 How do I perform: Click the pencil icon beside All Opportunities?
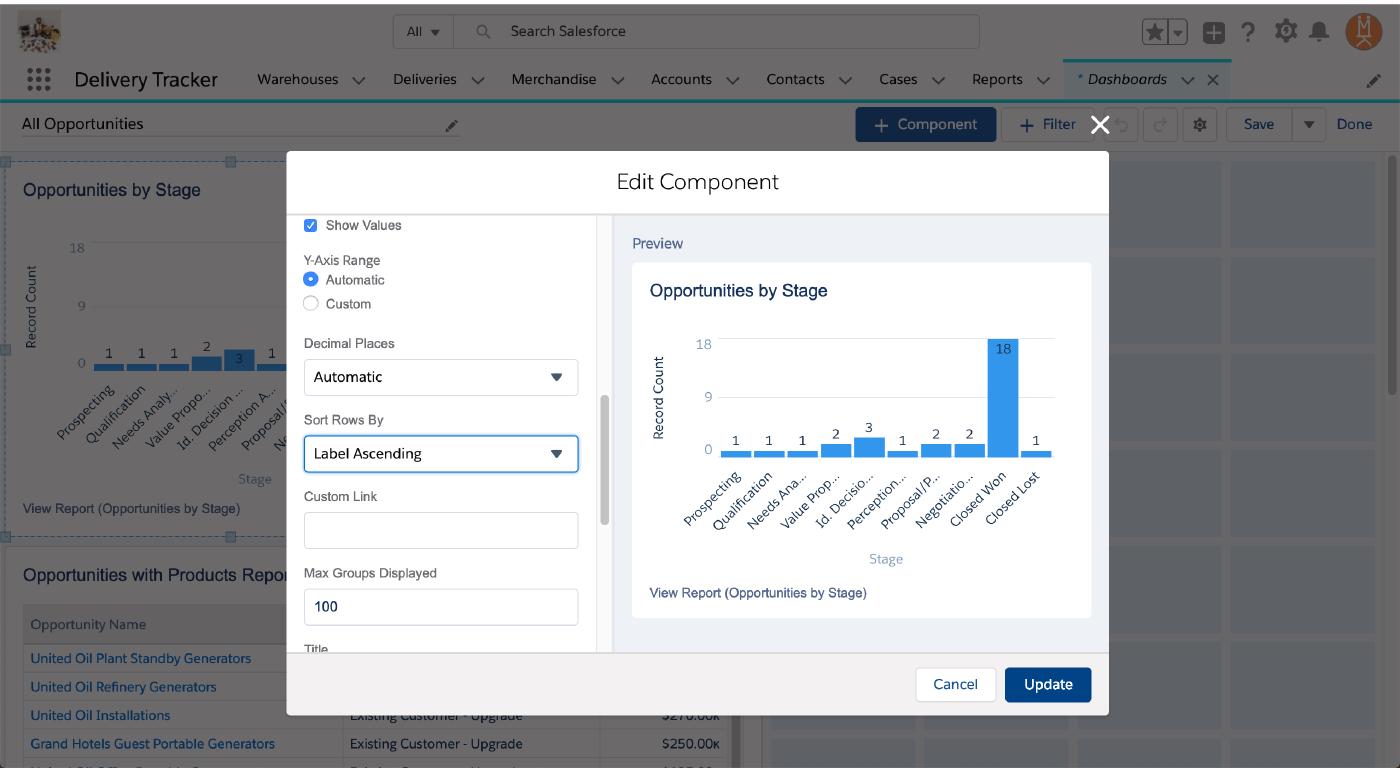[x=452, y=125]
